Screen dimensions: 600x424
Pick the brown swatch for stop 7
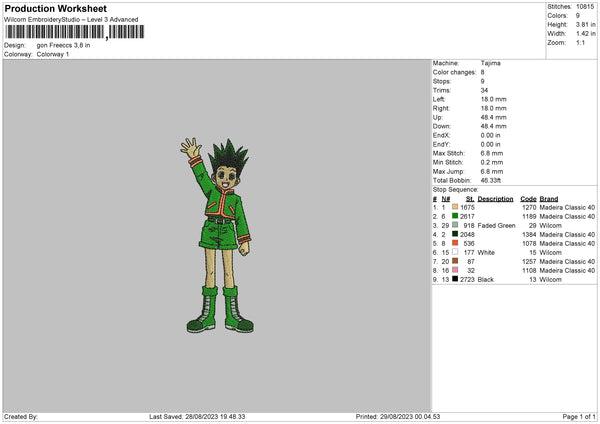(454, 261)
